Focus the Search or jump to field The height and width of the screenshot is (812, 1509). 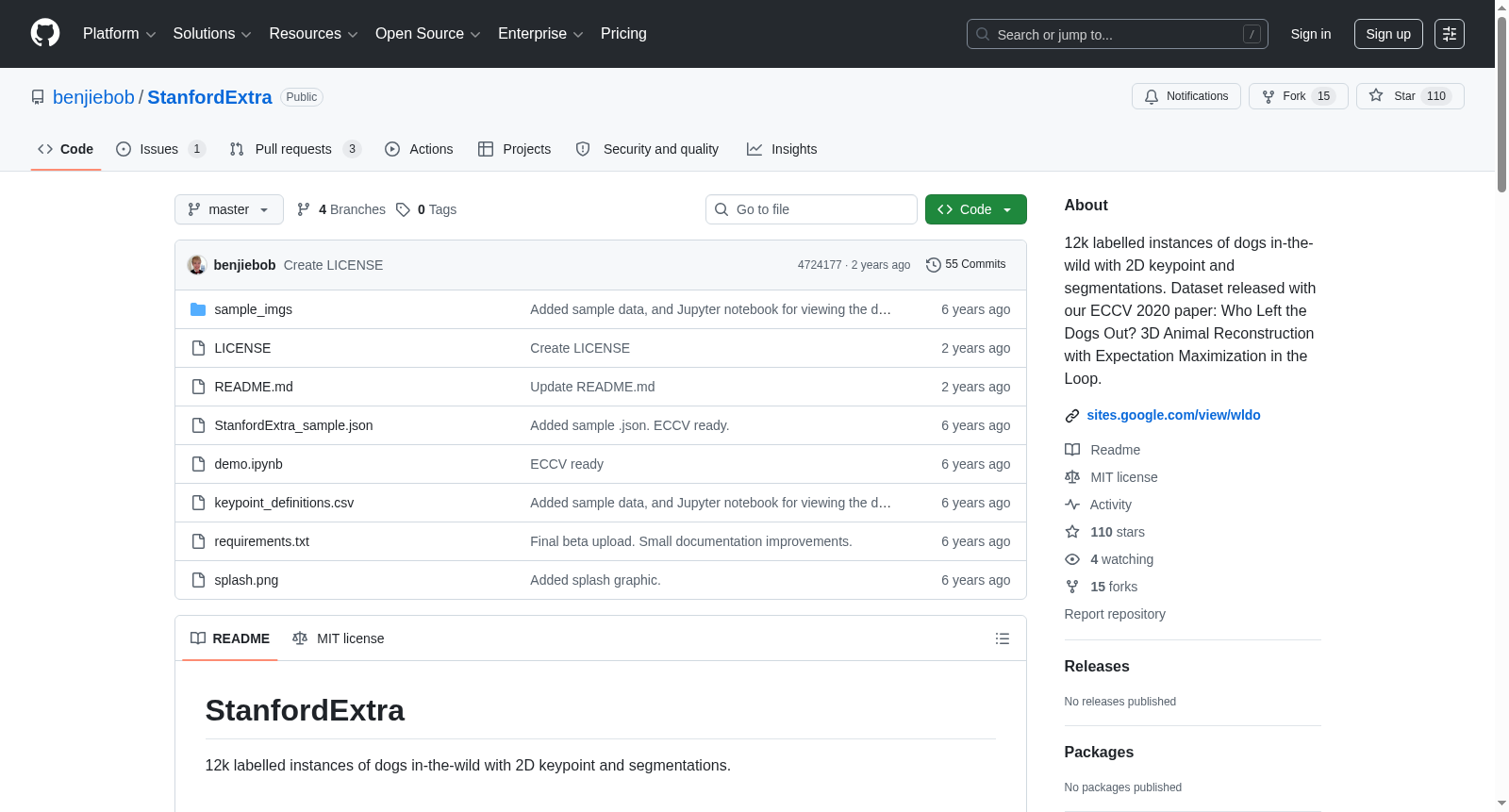coord(1118,34)
